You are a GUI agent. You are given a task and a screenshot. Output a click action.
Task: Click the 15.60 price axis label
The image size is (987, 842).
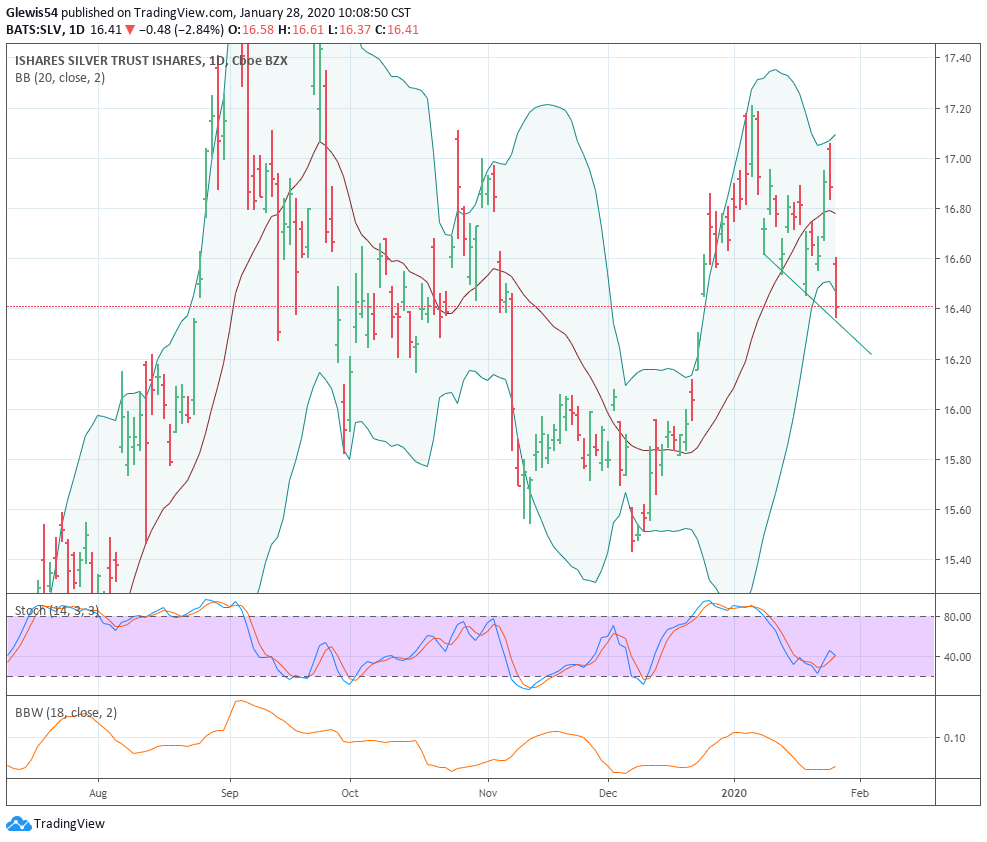[957, 510]
